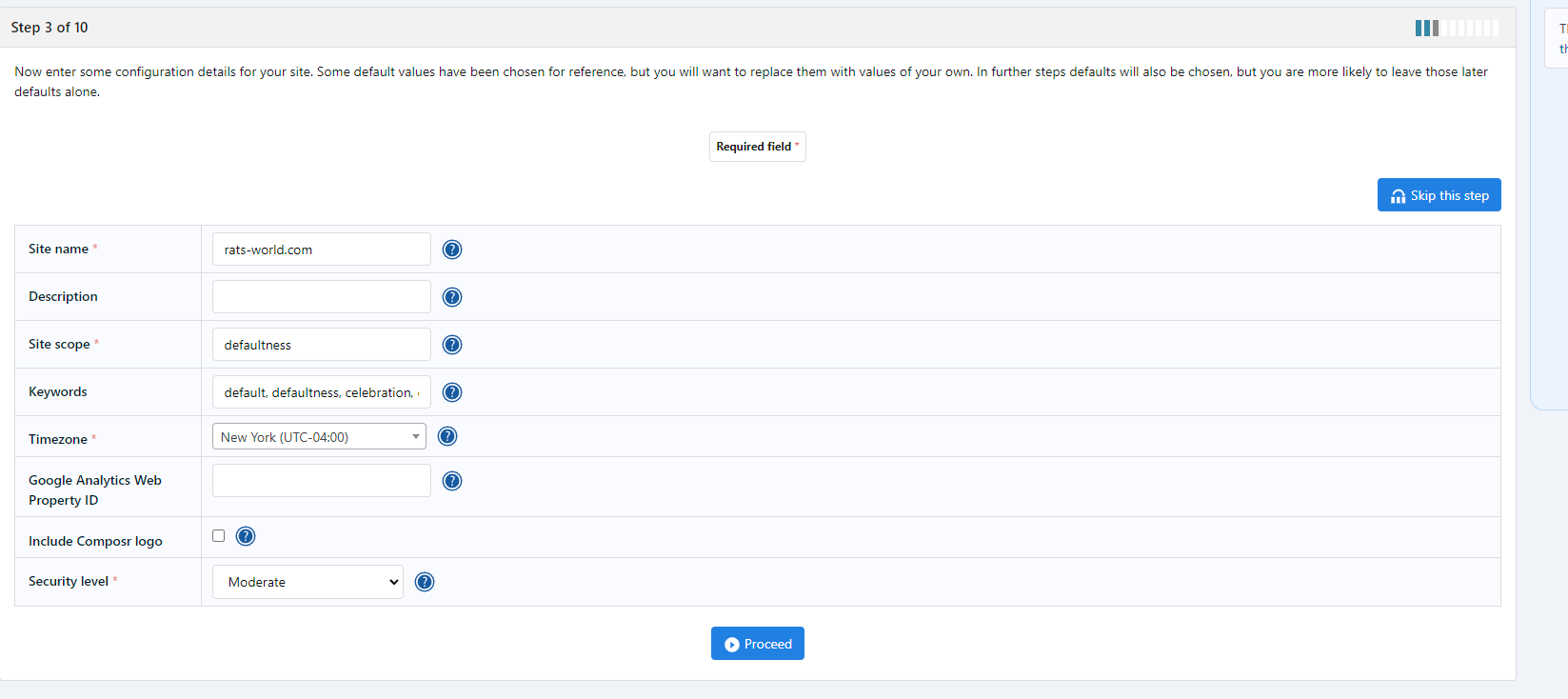The height and width of the screenshot is (699, 1568).
Task: Open the Timezone dropdown
Action: [x=319, y=437]
